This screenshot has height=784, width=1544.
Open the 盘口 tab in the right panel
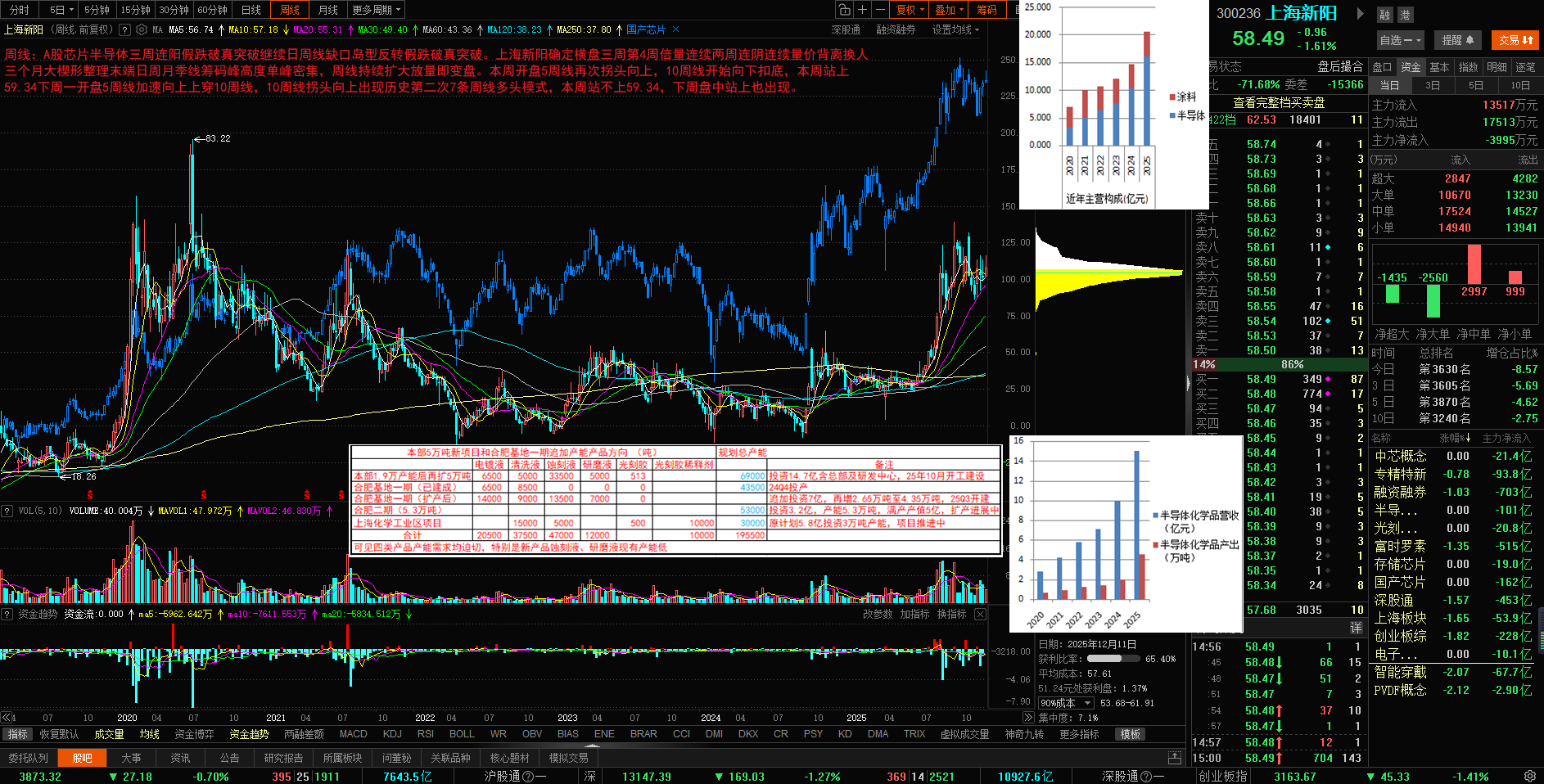click(1382, 67)
